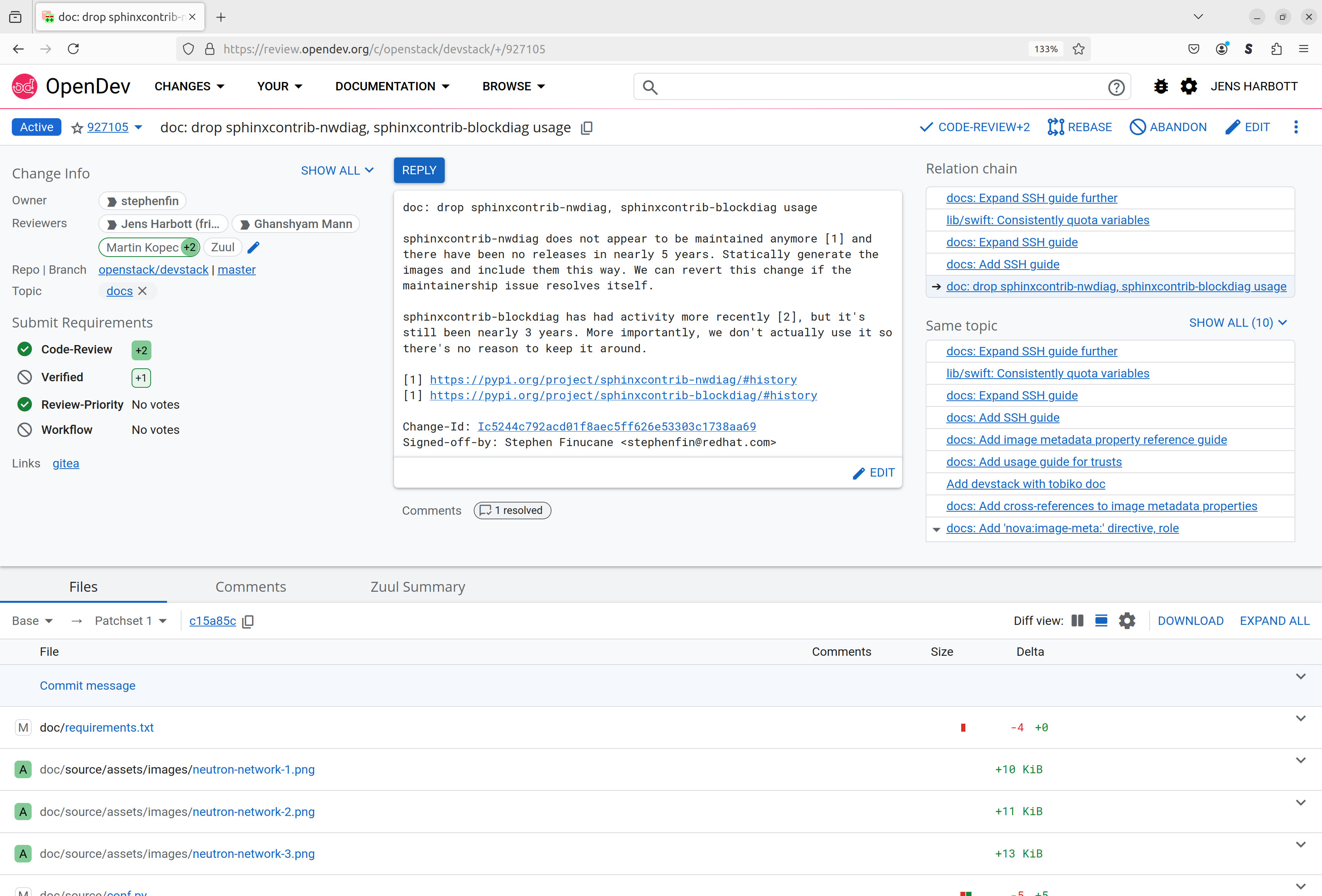Click into the search input field
This screenshot has height=896, width=1322.
tap(882, 87)
